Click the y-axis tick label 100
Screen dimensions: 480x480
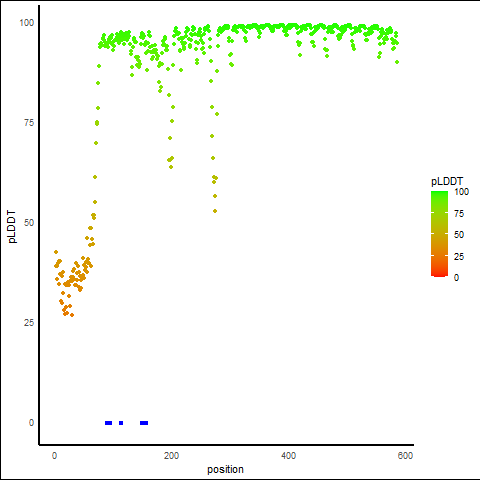point(27,23)
